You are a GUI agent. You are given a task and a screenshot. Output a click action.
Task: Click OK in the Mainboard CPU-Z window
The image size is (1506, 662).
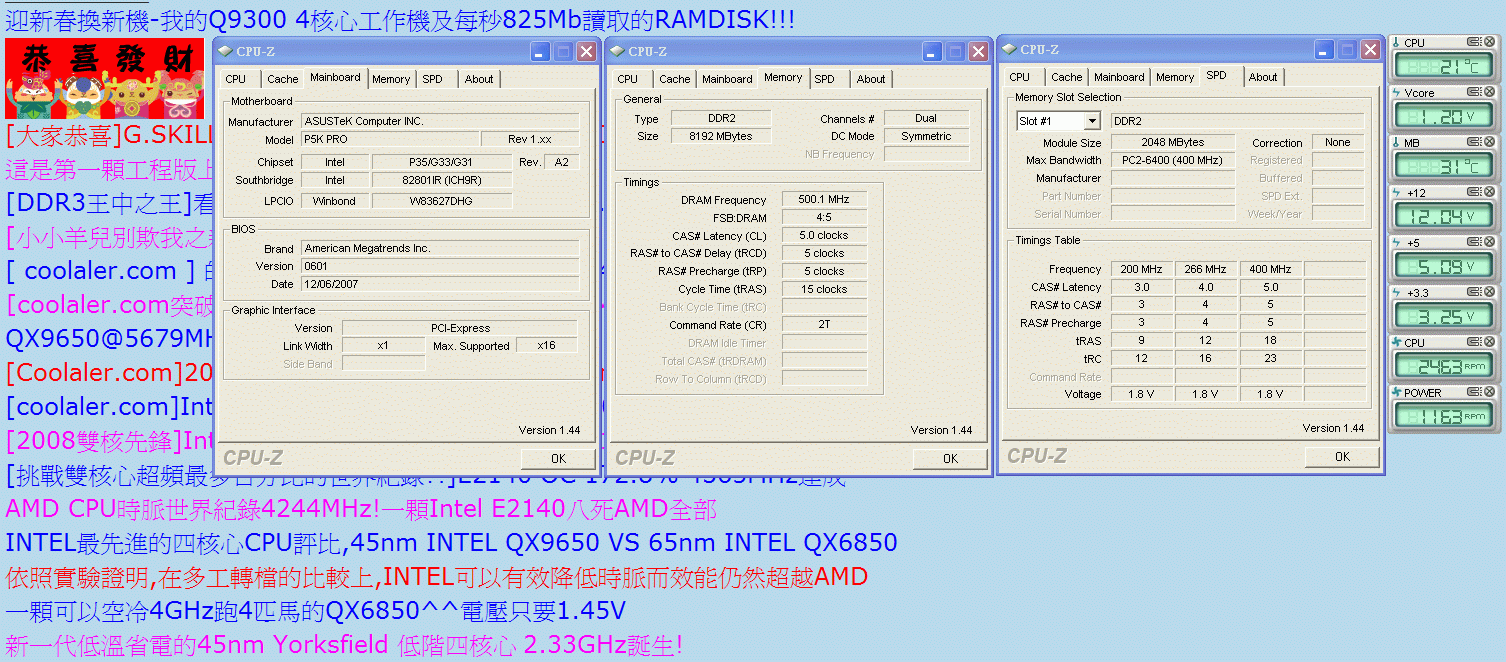point(558,458)
